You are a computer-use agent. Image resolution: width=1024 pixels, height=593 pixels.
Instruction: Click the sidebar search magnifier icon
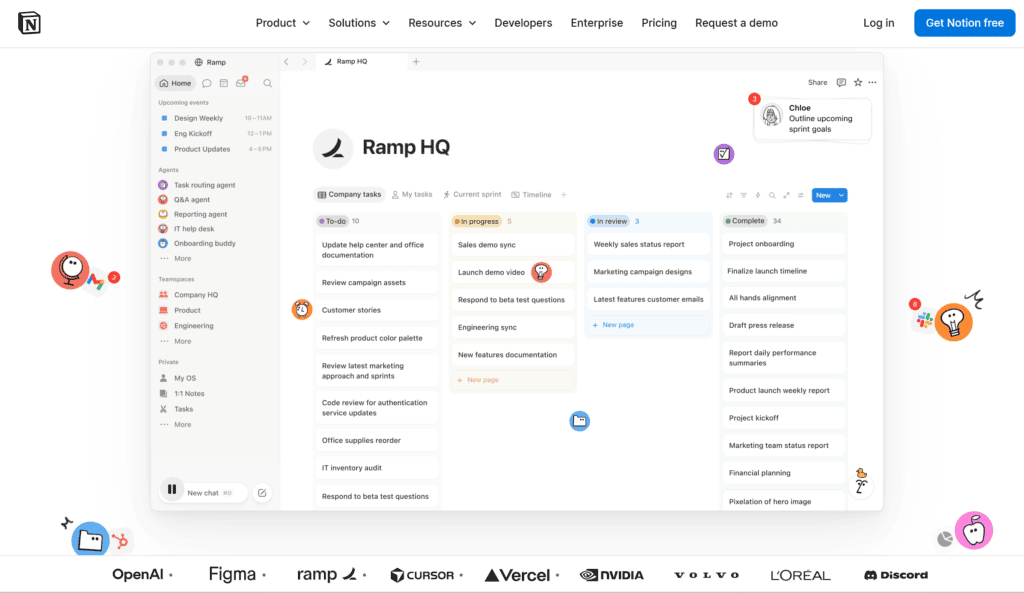pyautogui.click(x=267, y=83)
